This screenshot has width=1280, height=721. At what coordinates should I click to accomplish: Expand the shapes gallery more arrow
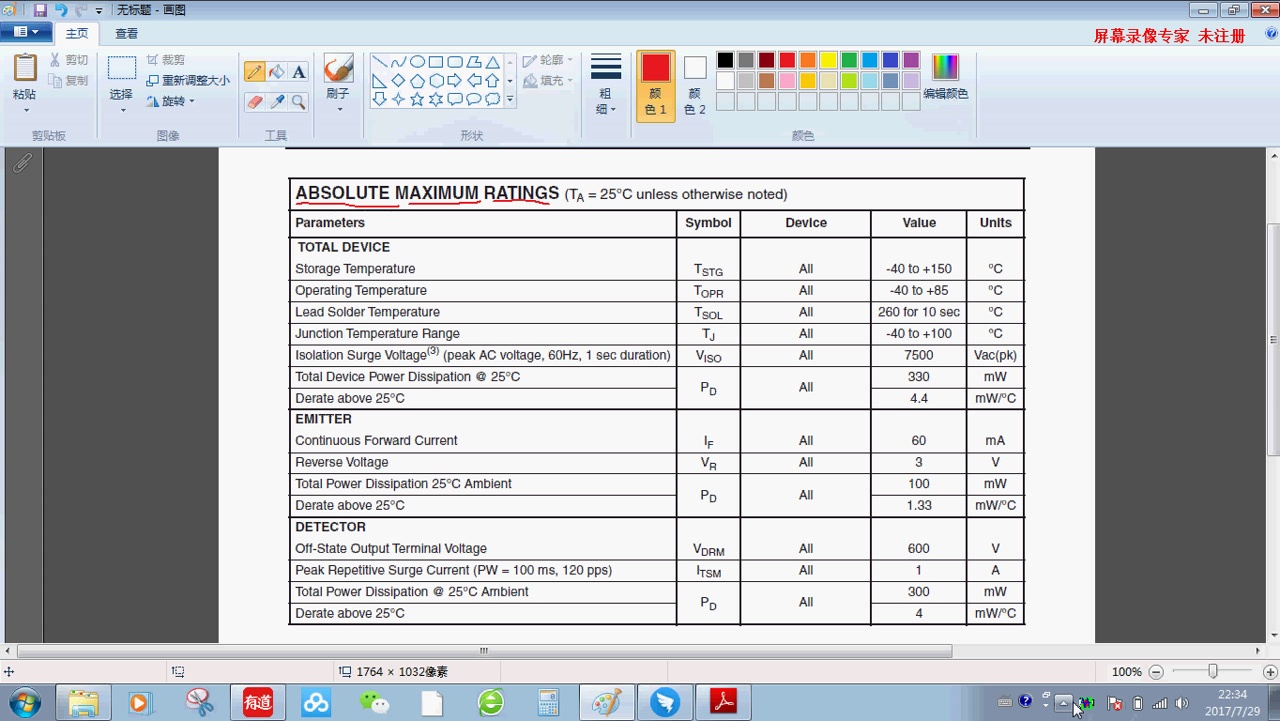click(x=510, y=99)
